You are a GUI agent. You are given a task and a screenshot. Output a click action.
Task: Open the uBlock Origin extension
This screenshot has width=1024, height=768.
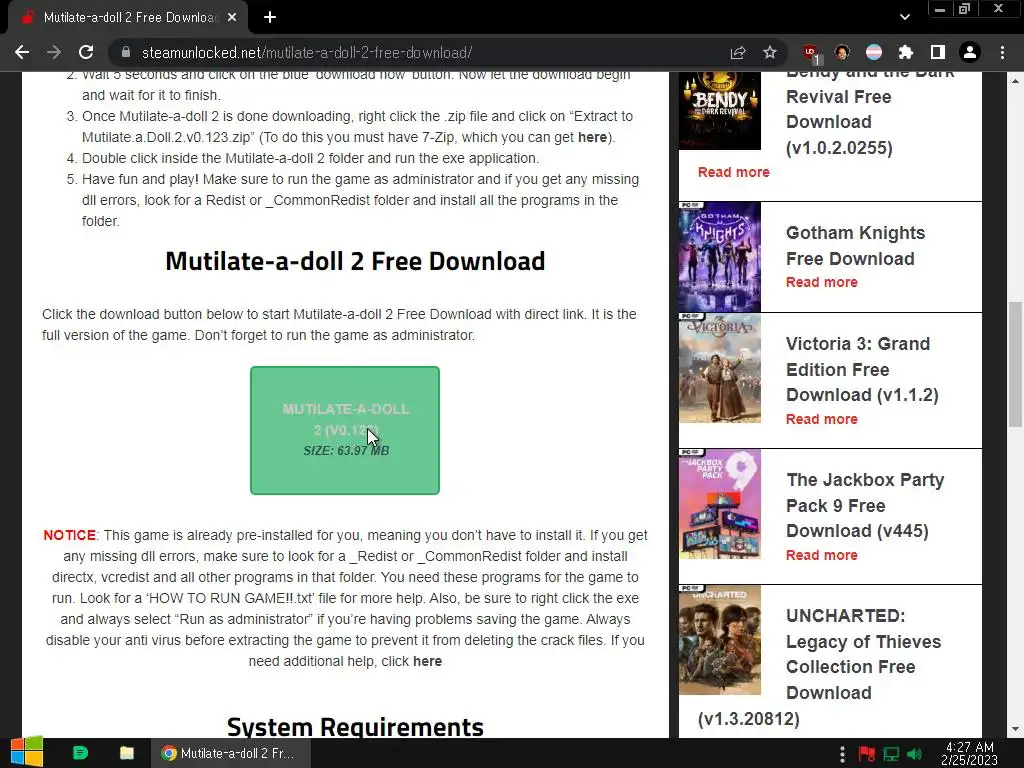click(810, 52)
